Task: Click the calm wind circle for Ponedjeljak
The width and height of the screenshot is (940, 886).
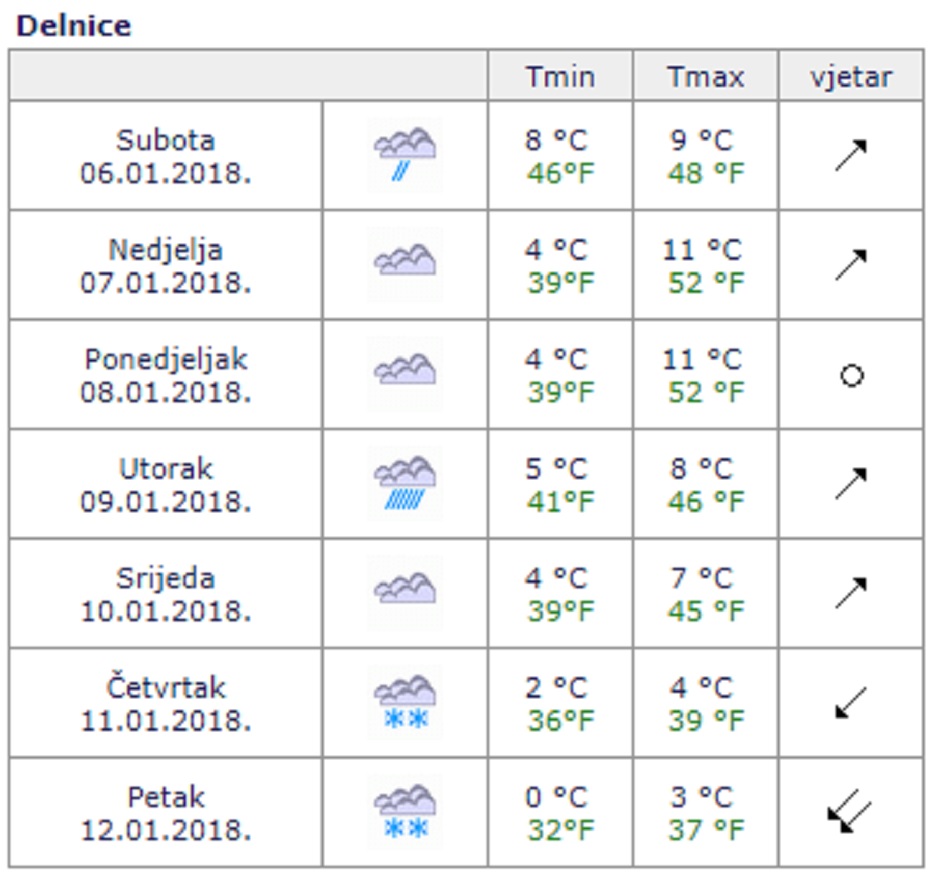Action: (851, 376)
